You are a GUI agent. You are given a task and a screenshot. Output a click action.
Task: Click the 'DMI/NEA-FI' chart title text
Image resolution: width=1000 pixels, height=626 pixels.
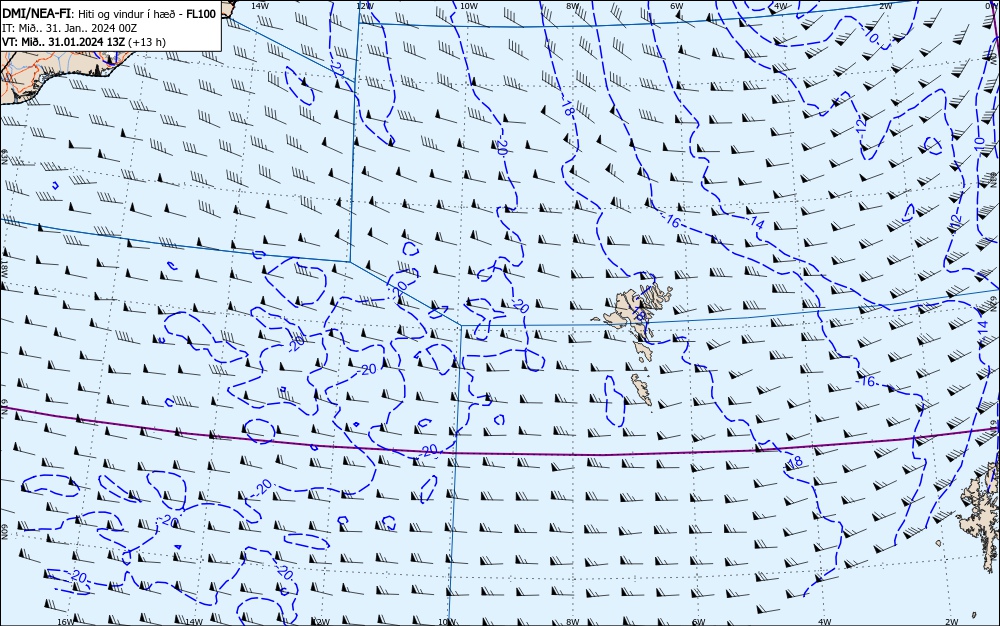[x=36, y=14]
